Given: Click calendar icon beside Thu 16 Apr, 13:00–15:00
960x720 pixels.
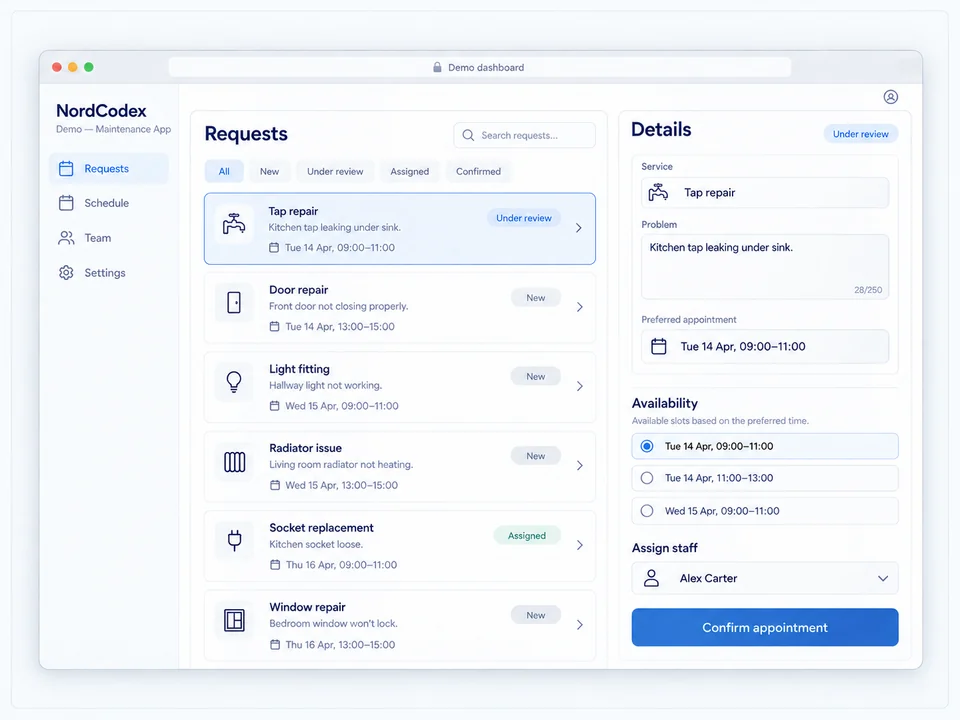Looking at the screenshot, I should tap(275, 645).
